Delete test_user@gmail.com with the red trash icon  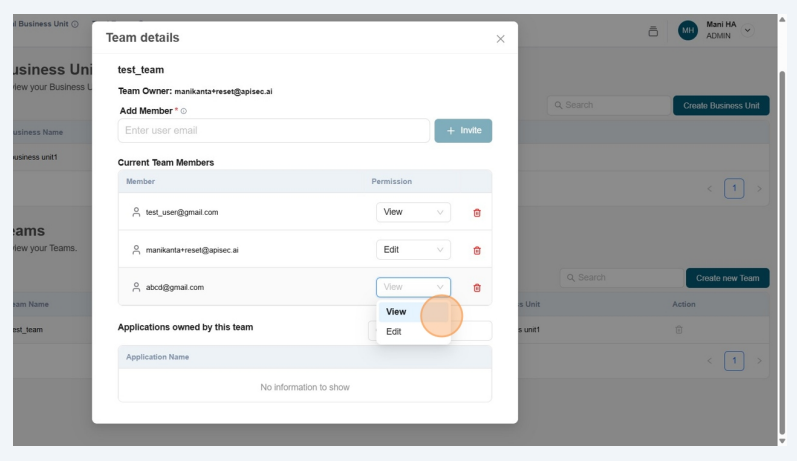click(476, 212)
